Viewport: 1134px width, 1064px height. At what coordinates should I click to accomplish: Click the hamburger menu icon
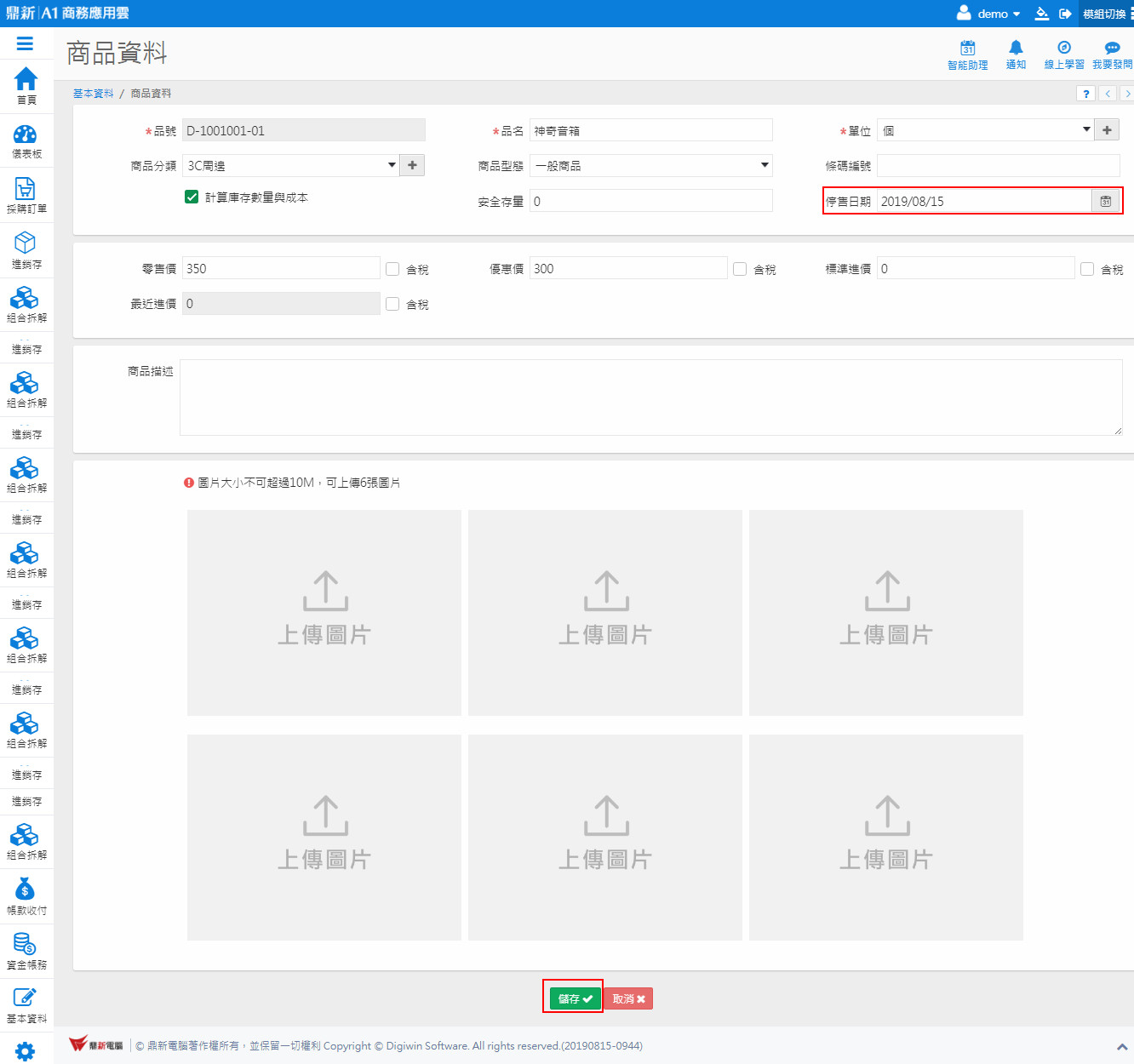pyautogui.click(x=25, y=43)
